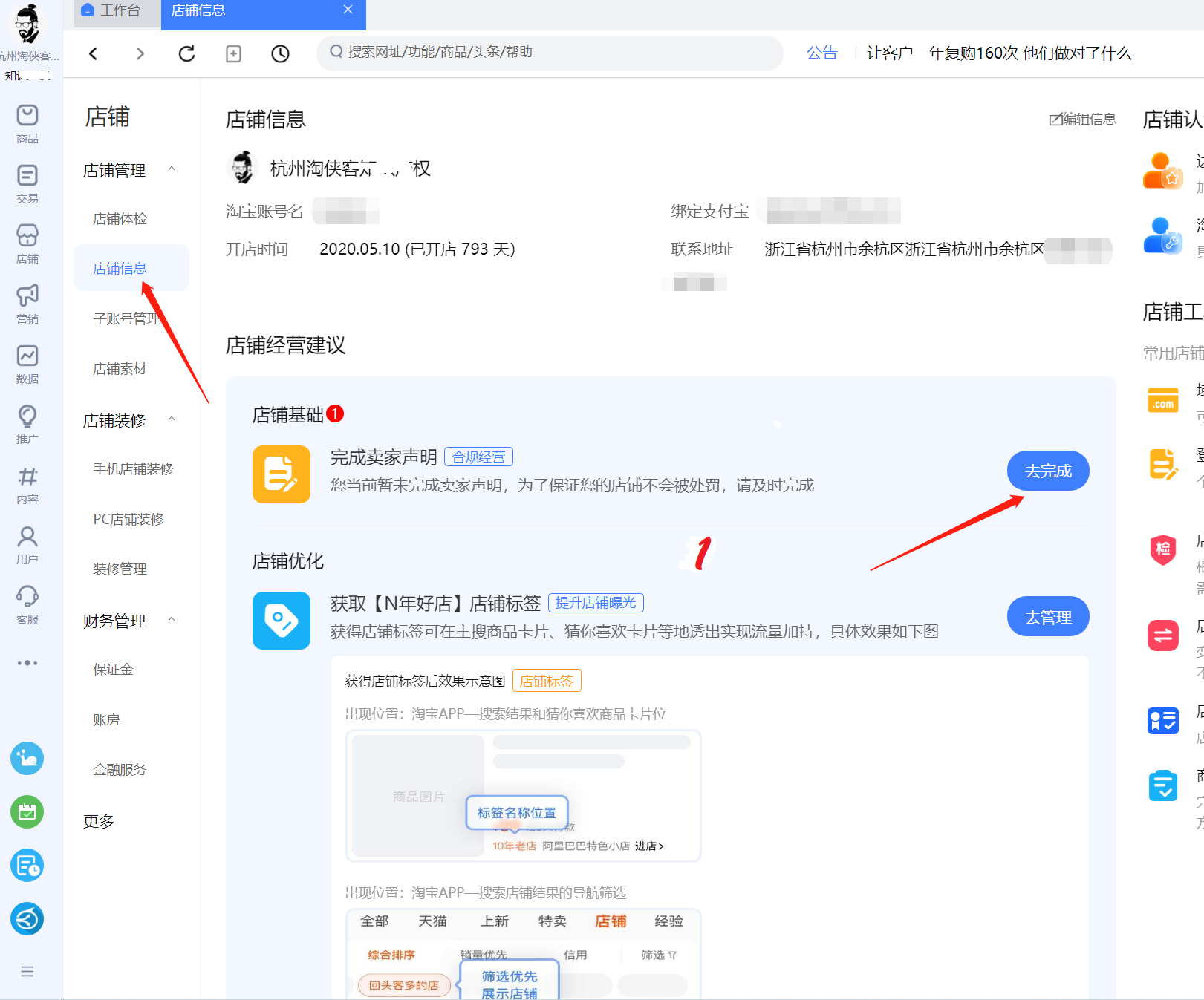Click the blue swirl icon in sidebar
1204x1000 pixels.
tap(27, 919)
